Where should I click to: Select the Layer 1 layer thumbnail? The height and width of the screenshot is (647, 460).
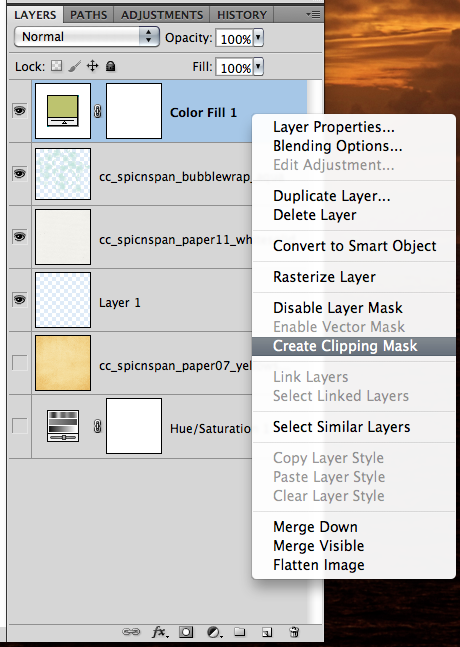(x=63, y=300)
